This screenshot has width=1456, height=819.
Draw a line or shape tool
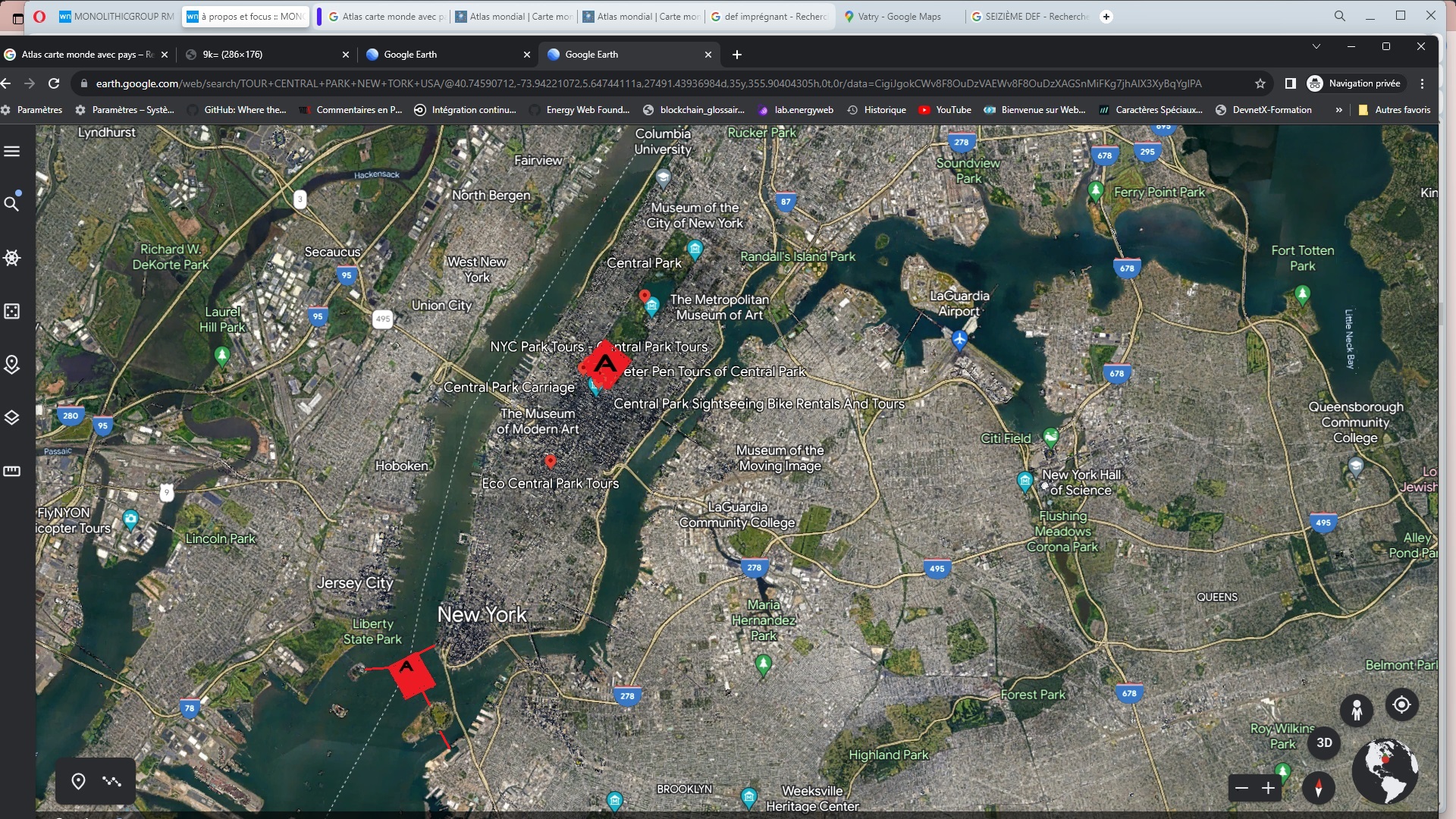coord(112,781)
